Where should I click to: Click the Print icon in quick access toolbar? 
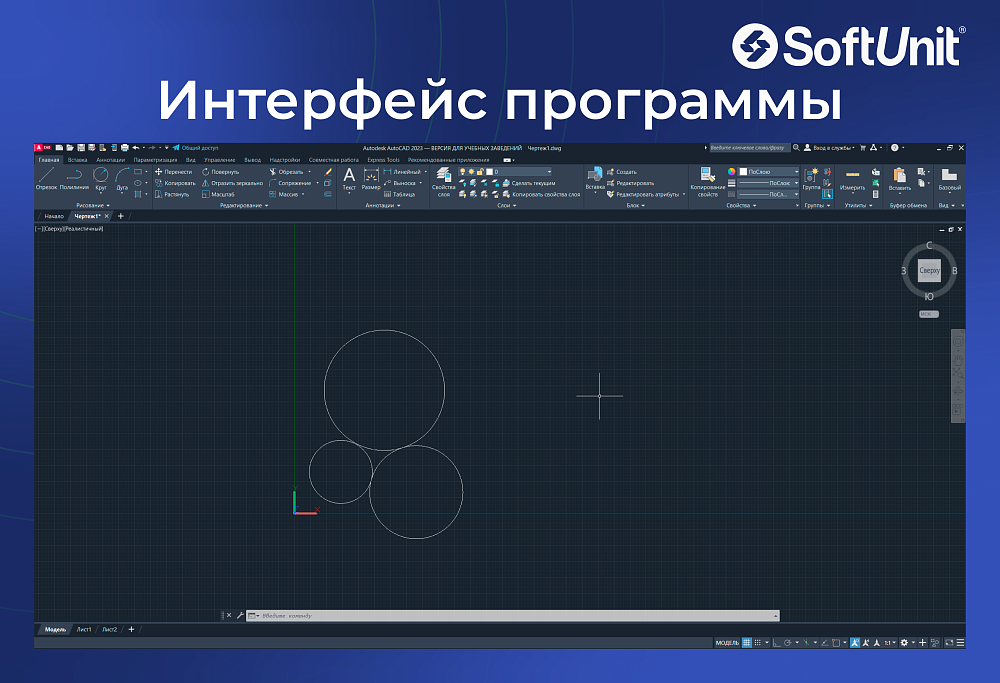click(124, 148)
